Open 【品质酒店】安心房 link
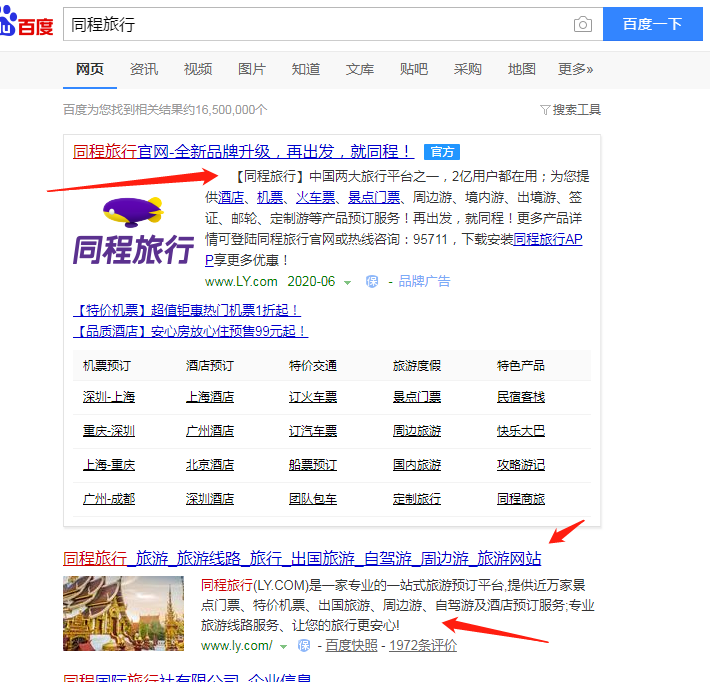This screenshot has height=682, width=710. 191,331
